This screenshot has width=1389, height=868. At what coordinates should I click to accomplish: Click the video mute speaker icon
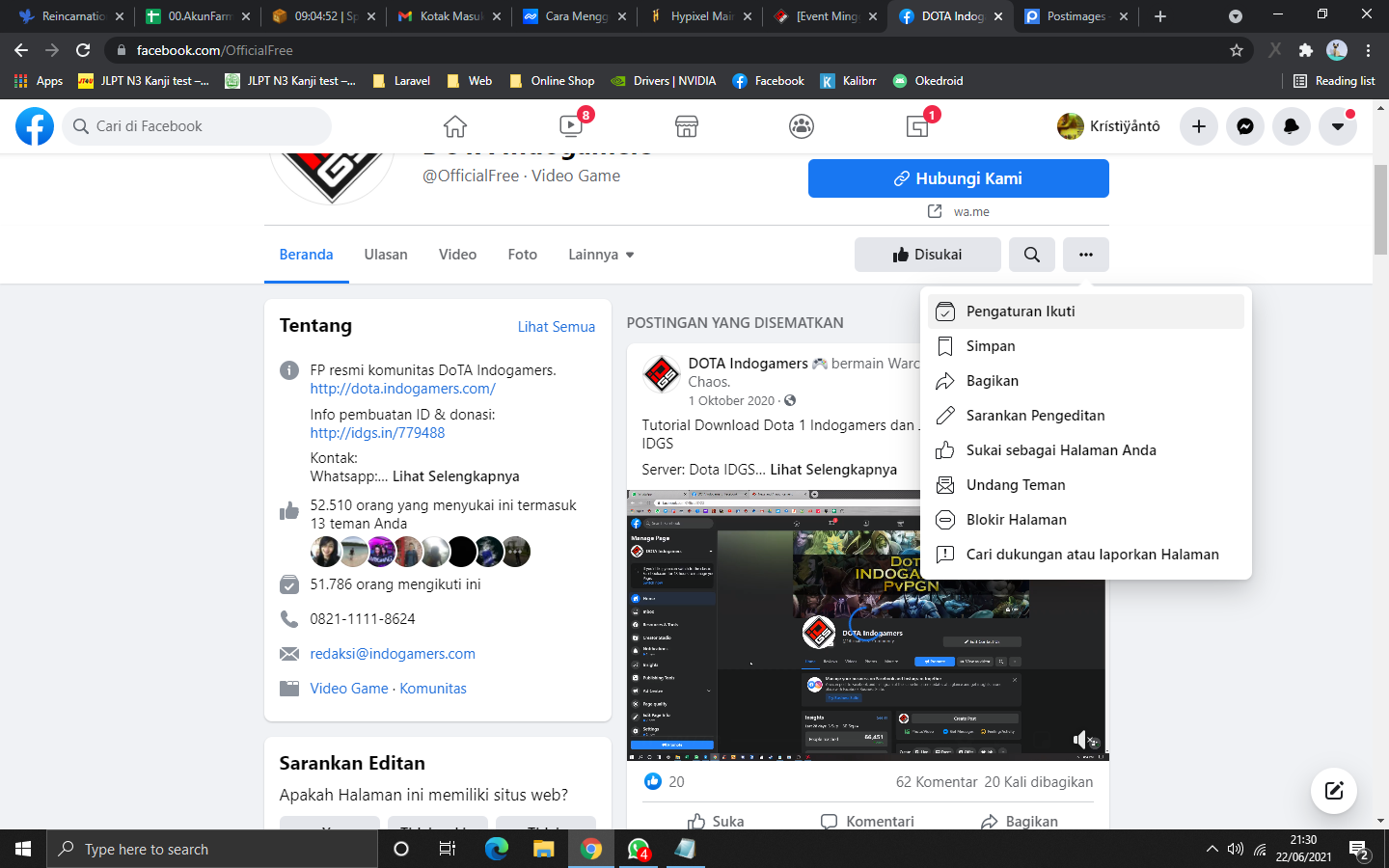(x=1080, y=740)
